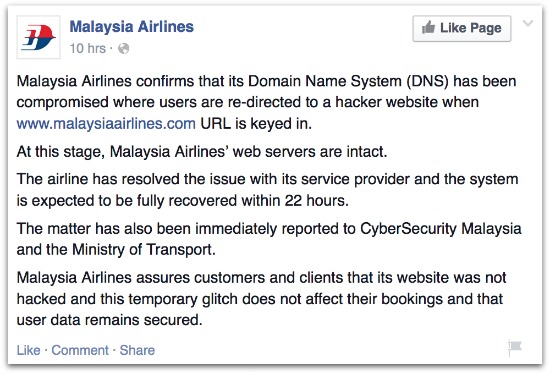
Task: Click the Malaysia Airlines logo profile picture
Action: [x=38, y=37]
